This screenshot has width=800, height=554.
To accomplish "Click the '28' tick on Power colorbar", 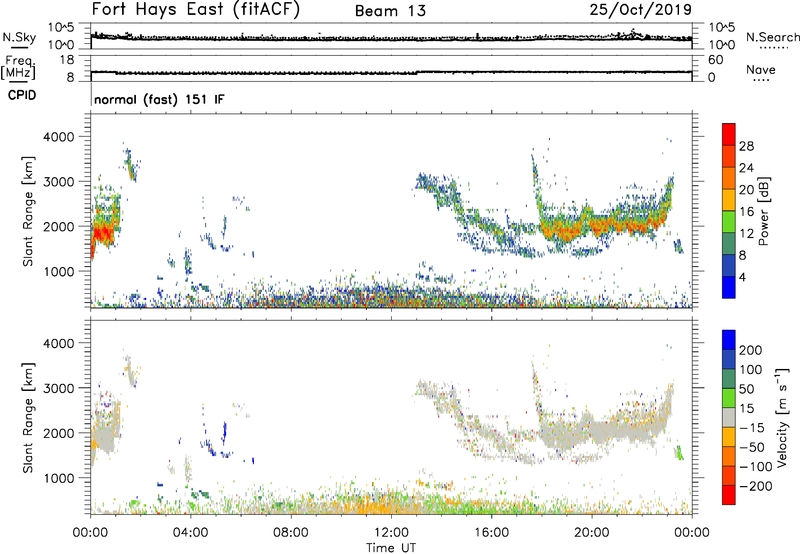I will click(x=746, y=146).
